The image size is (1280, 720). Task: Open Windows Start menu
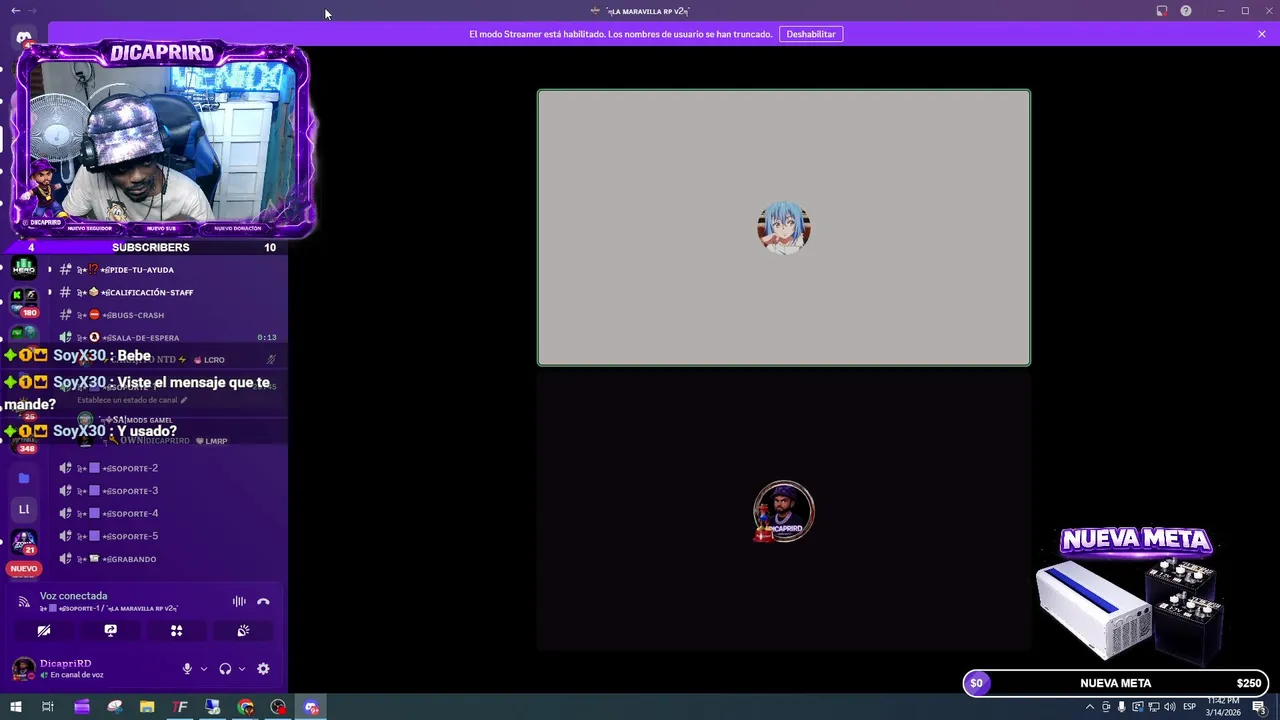[15, 707]
